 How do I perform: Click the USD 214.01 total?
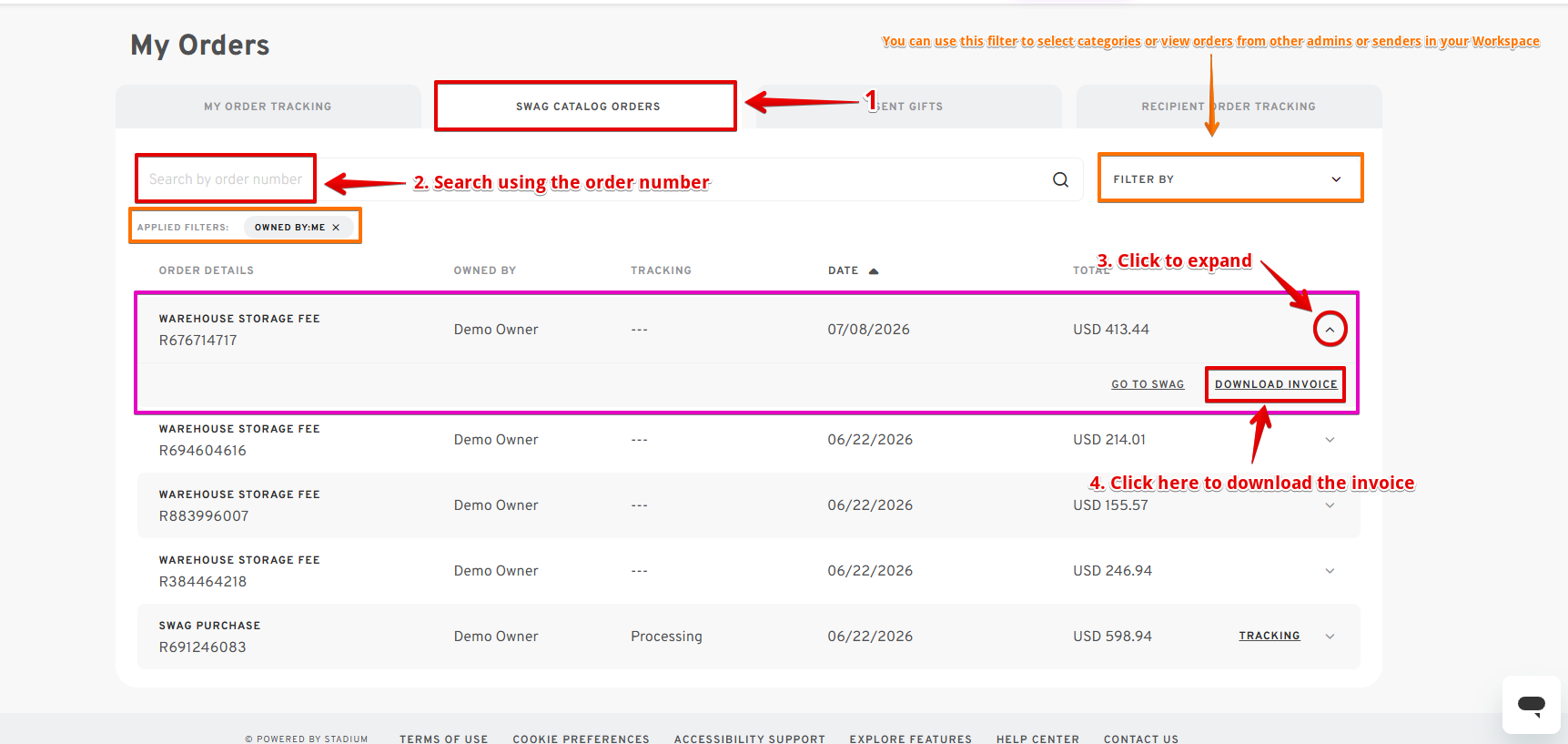click(x=1109, y=440)
